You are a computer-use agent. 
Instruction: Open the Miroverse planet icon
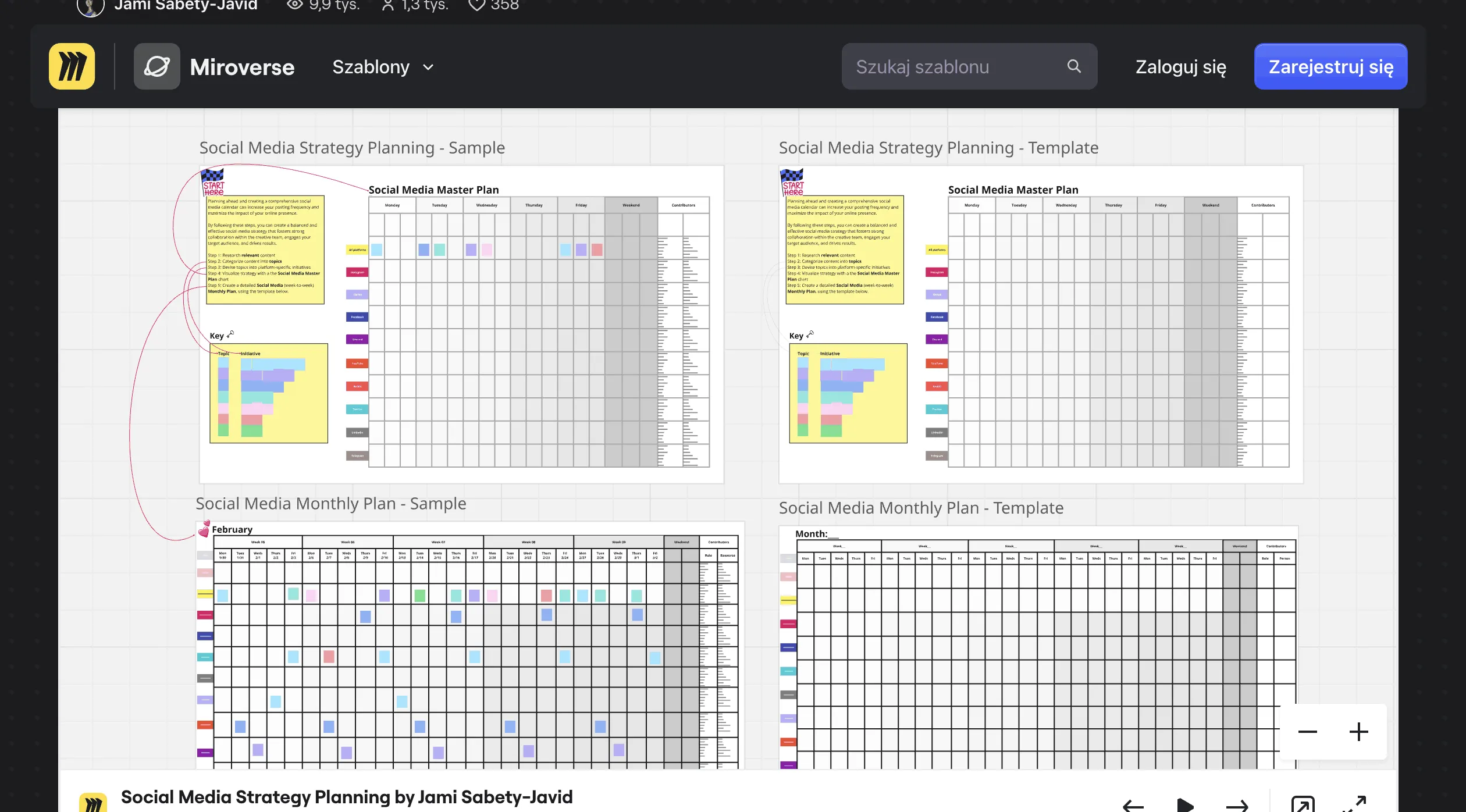point(157,66)
